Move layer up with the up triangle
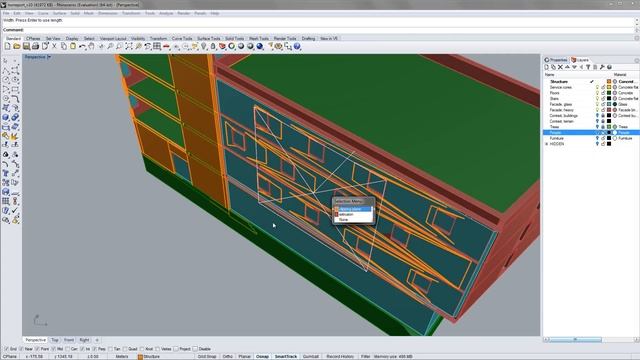640x360 pixels. tap(567, 67)
